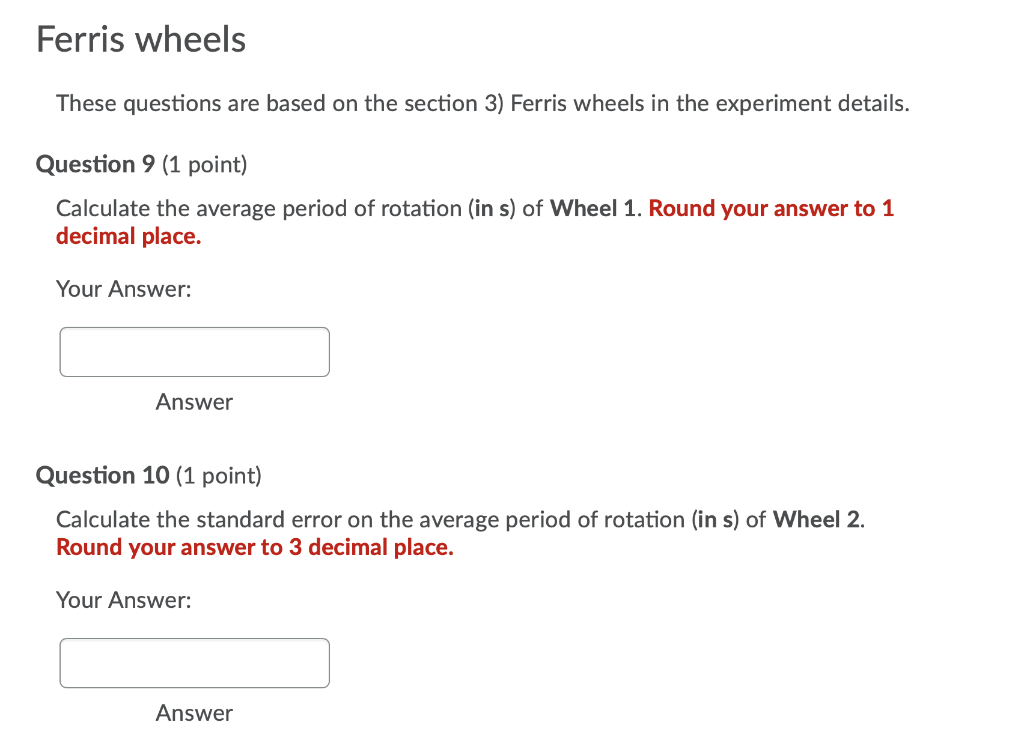1024x740 pixels.
Task: Click the Question 10 answer input field
Action: [194, 663]
